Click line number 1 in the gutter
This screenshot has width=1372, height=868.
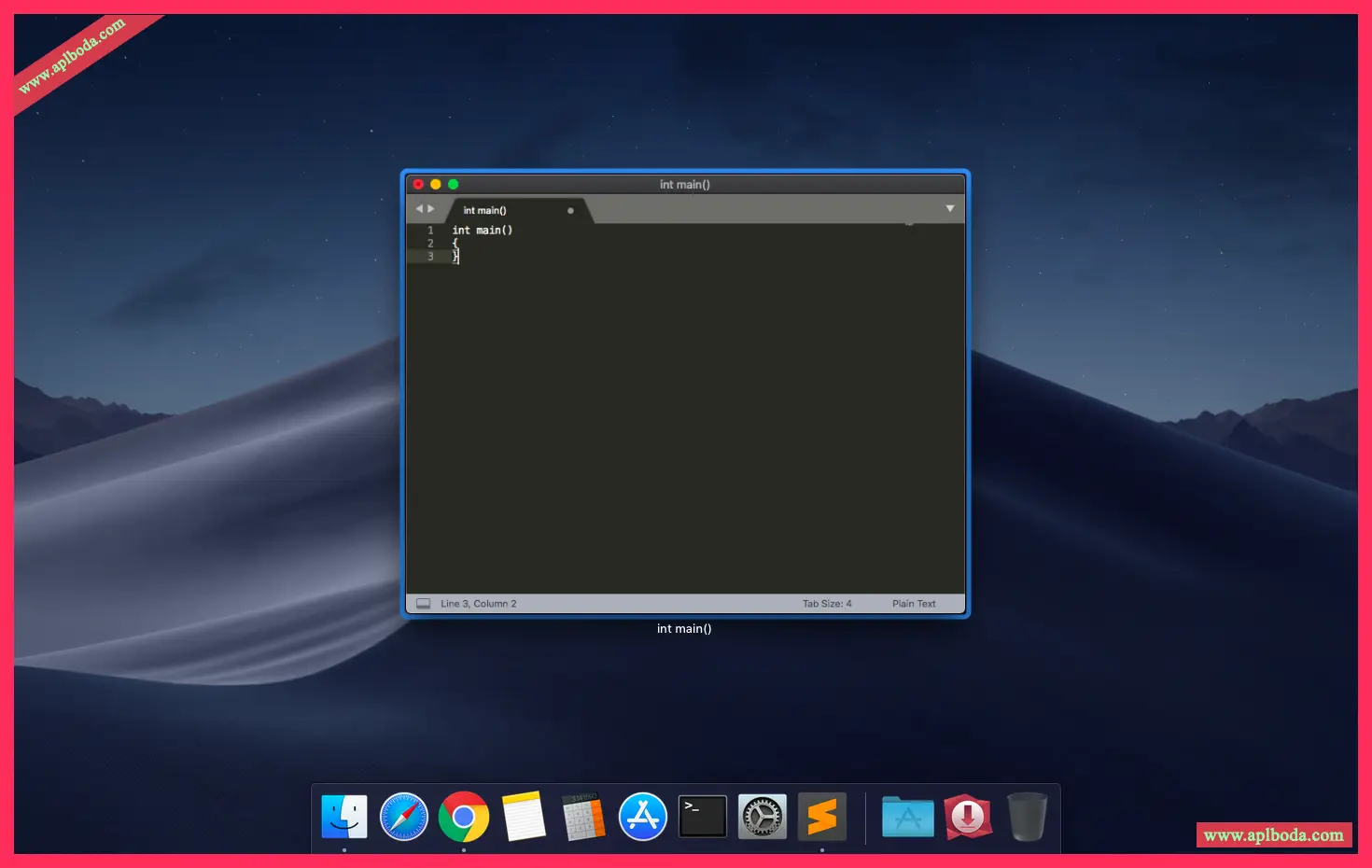tap(430, 231)
